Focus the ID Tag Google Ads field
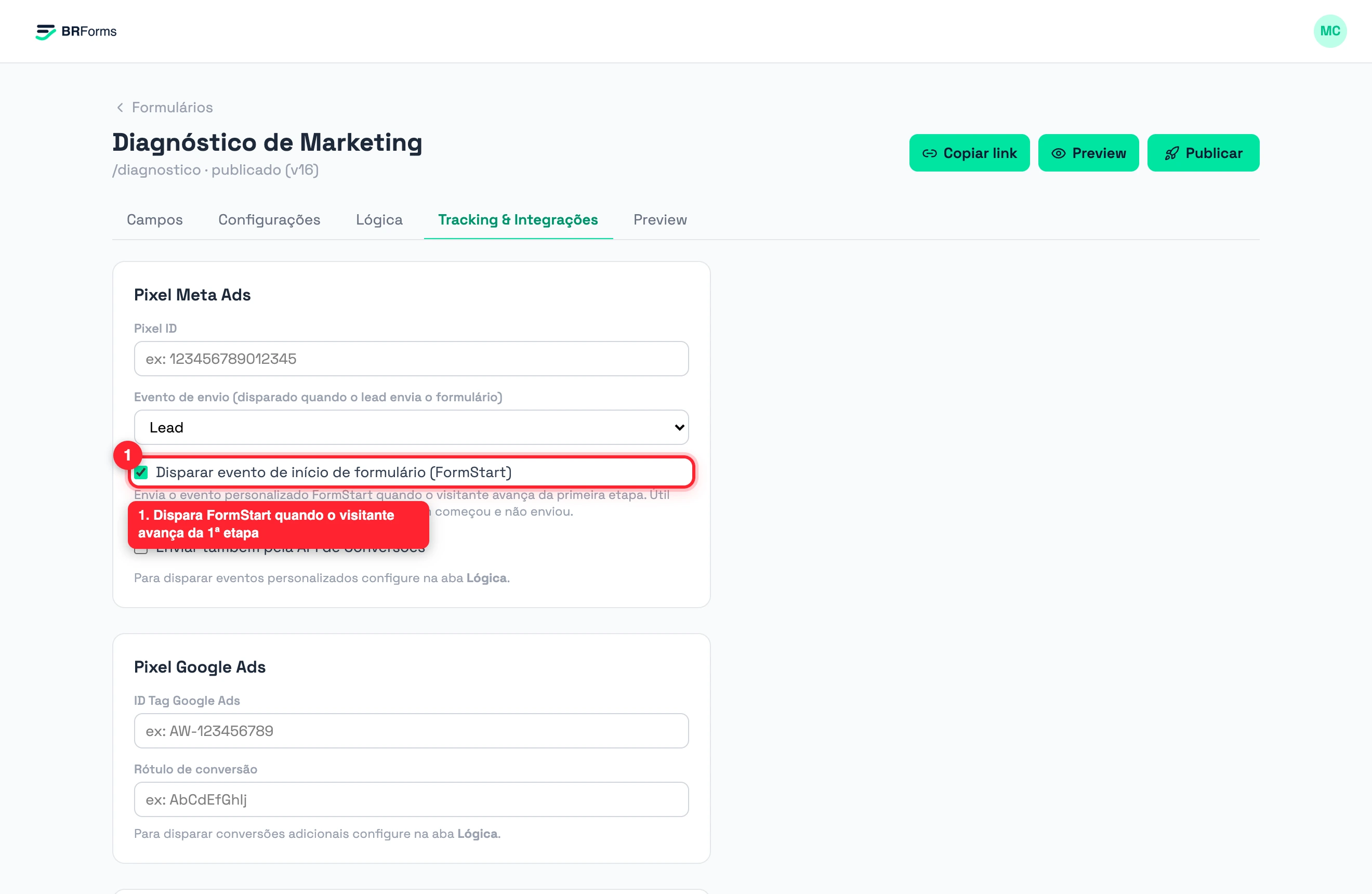 (x=411, y=731)
